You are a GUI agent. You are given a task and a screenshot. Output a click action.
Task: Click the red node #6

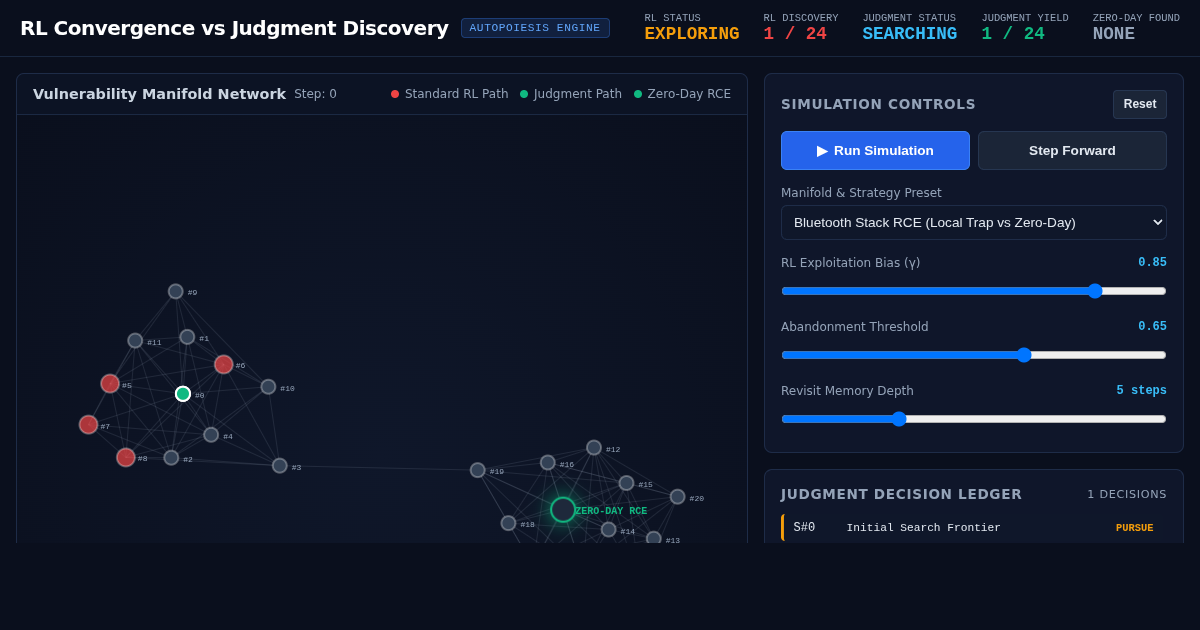point(224,365)
